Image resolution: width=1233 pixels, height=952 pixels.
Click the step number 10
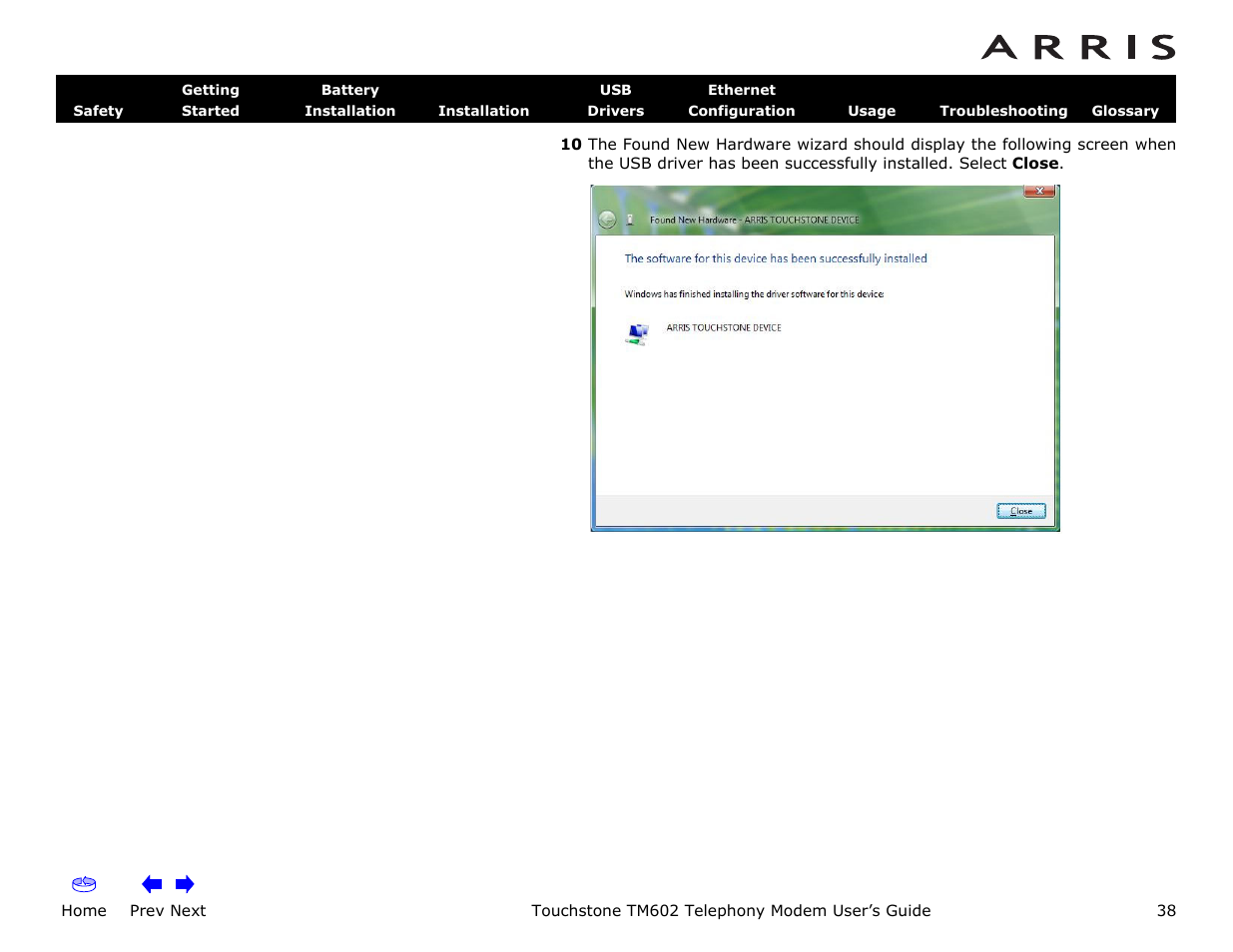click(571, 145)
